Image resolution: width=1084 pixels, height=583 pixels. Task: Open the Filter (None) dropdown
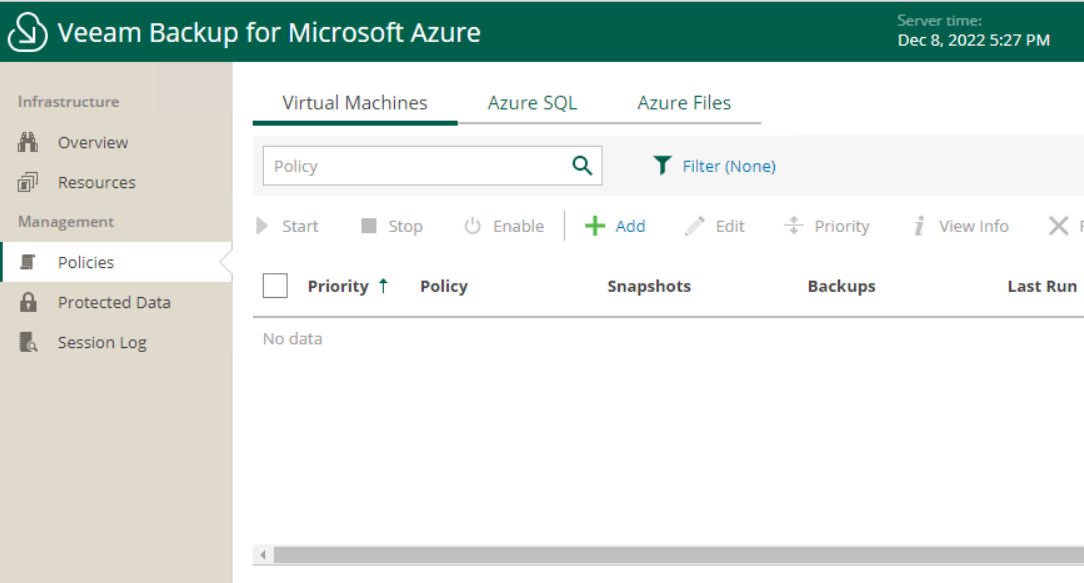(x=728, y=165)
